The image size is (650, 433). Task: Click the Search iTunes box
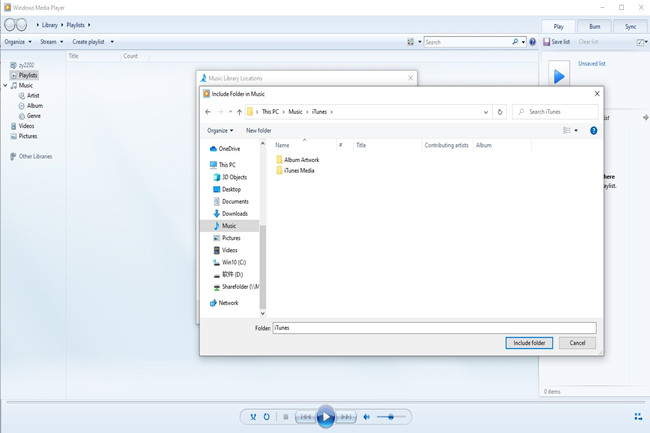tap(555, 112)
